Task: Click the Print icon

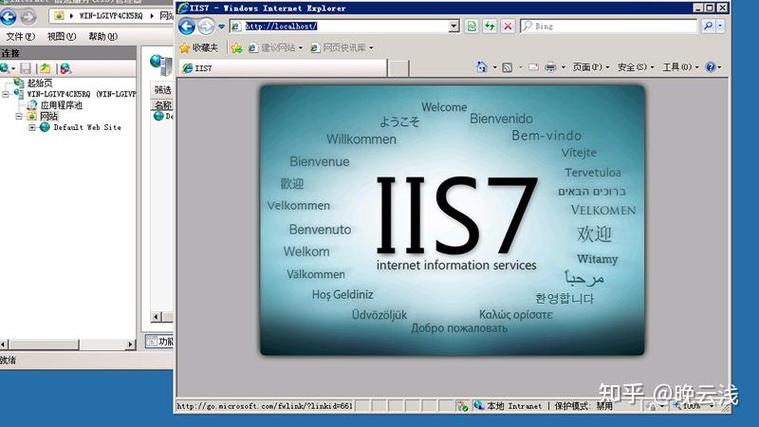Action: coord(550,67)
